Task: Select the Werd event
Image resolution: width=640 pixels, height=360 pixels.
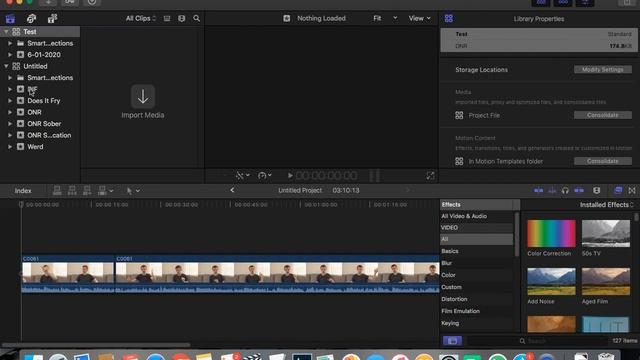Action: 35,147
